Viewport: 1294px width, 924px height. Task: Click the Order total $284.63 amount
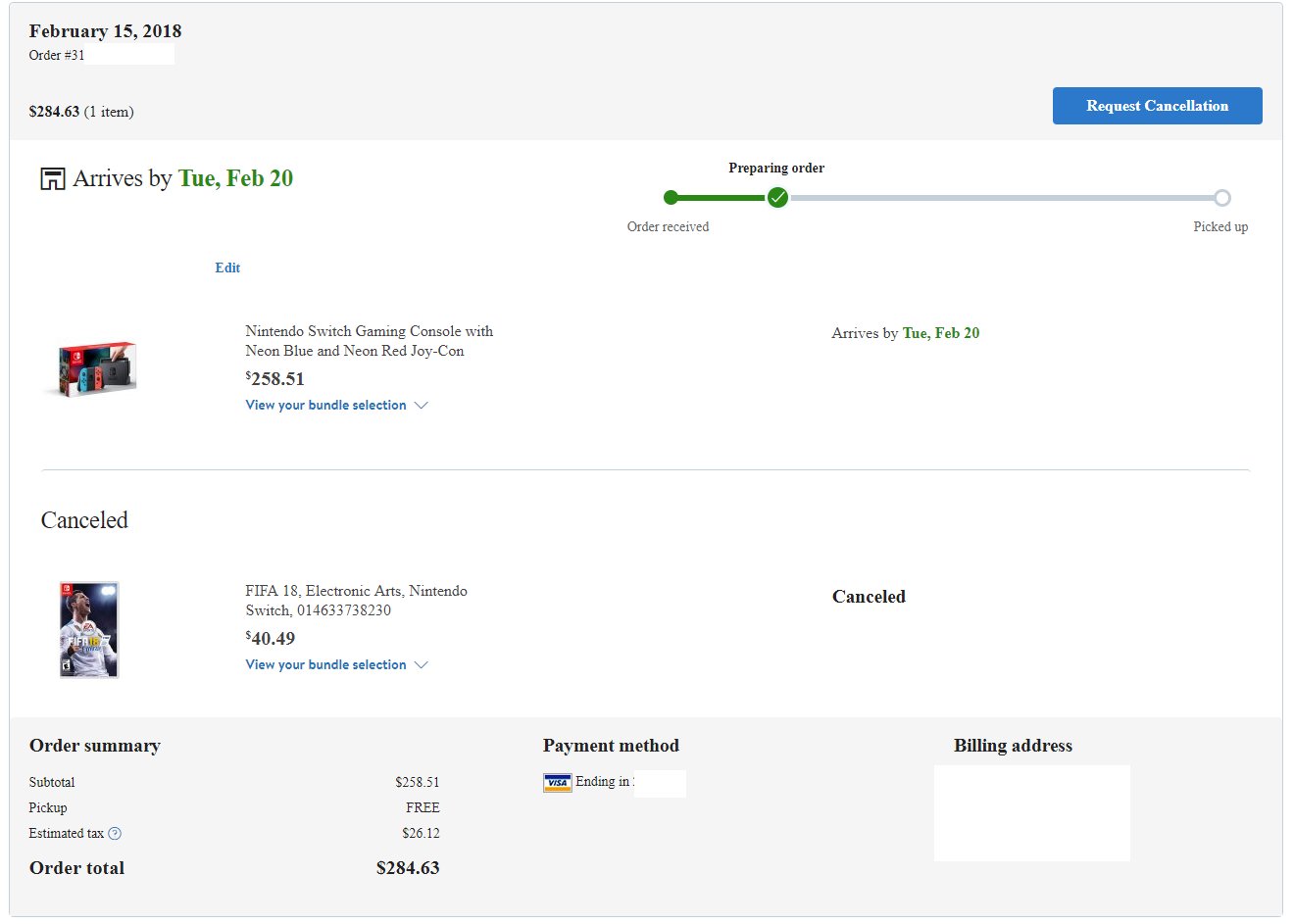(x=408, y=868)
